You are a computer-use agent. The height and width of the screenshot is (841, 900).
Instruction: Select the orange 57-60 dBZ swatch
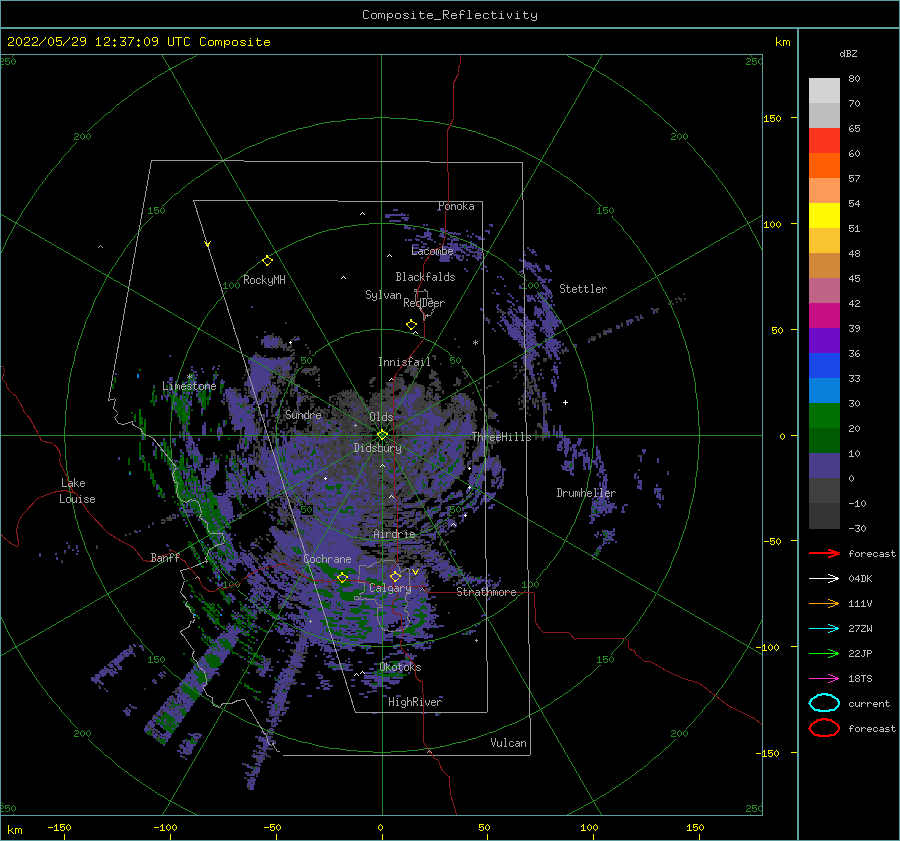pos(824,166)
